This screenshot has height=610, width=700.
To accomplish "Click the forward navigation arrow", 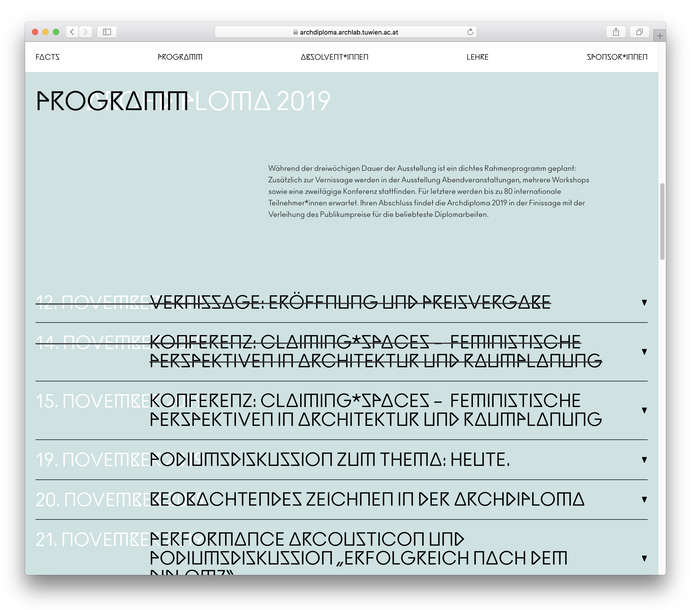I will tap(85, 32).
